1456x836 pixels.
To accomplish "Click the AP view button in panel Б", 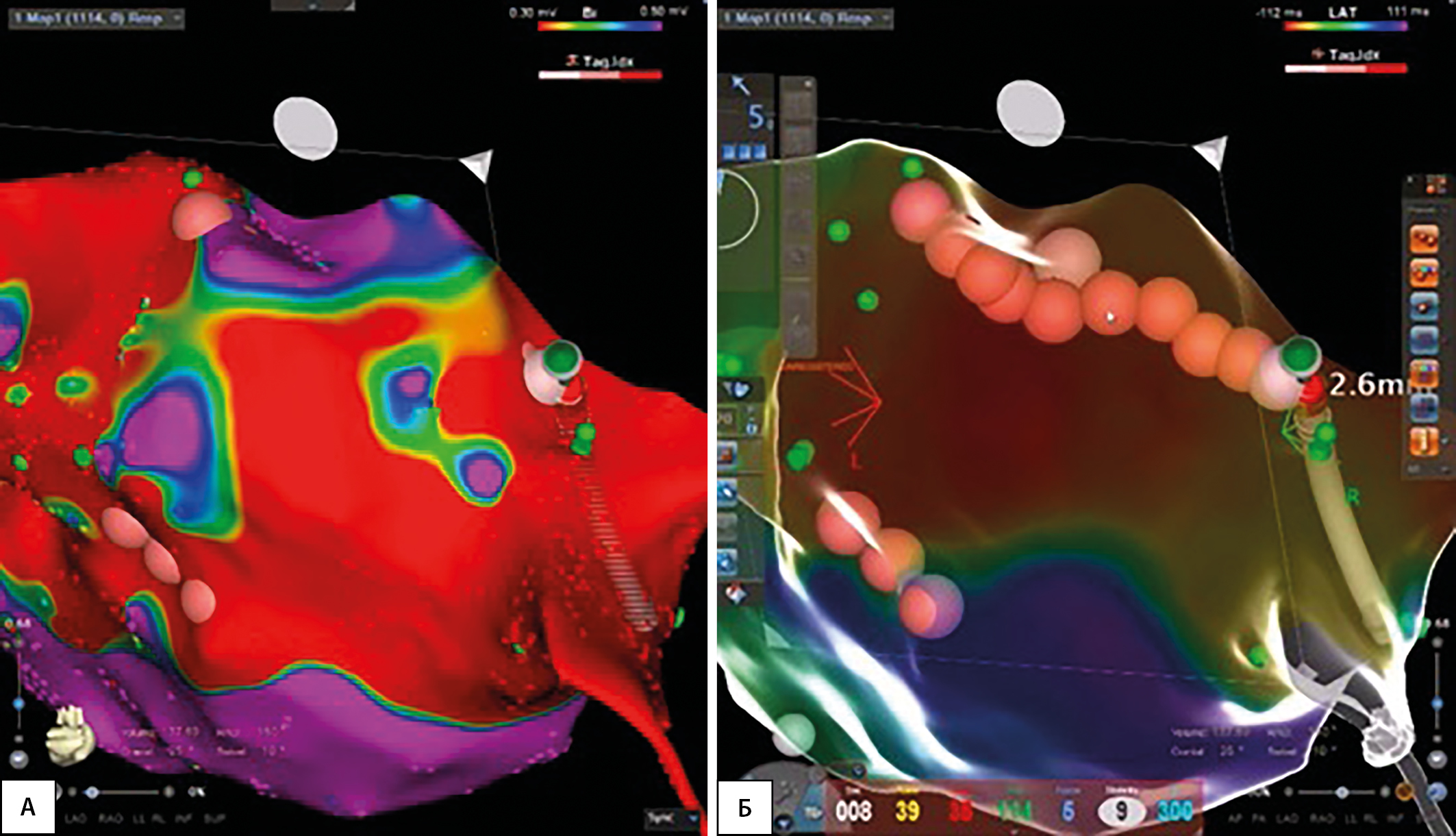I will pyautogui.click(x=1235, y=819).
